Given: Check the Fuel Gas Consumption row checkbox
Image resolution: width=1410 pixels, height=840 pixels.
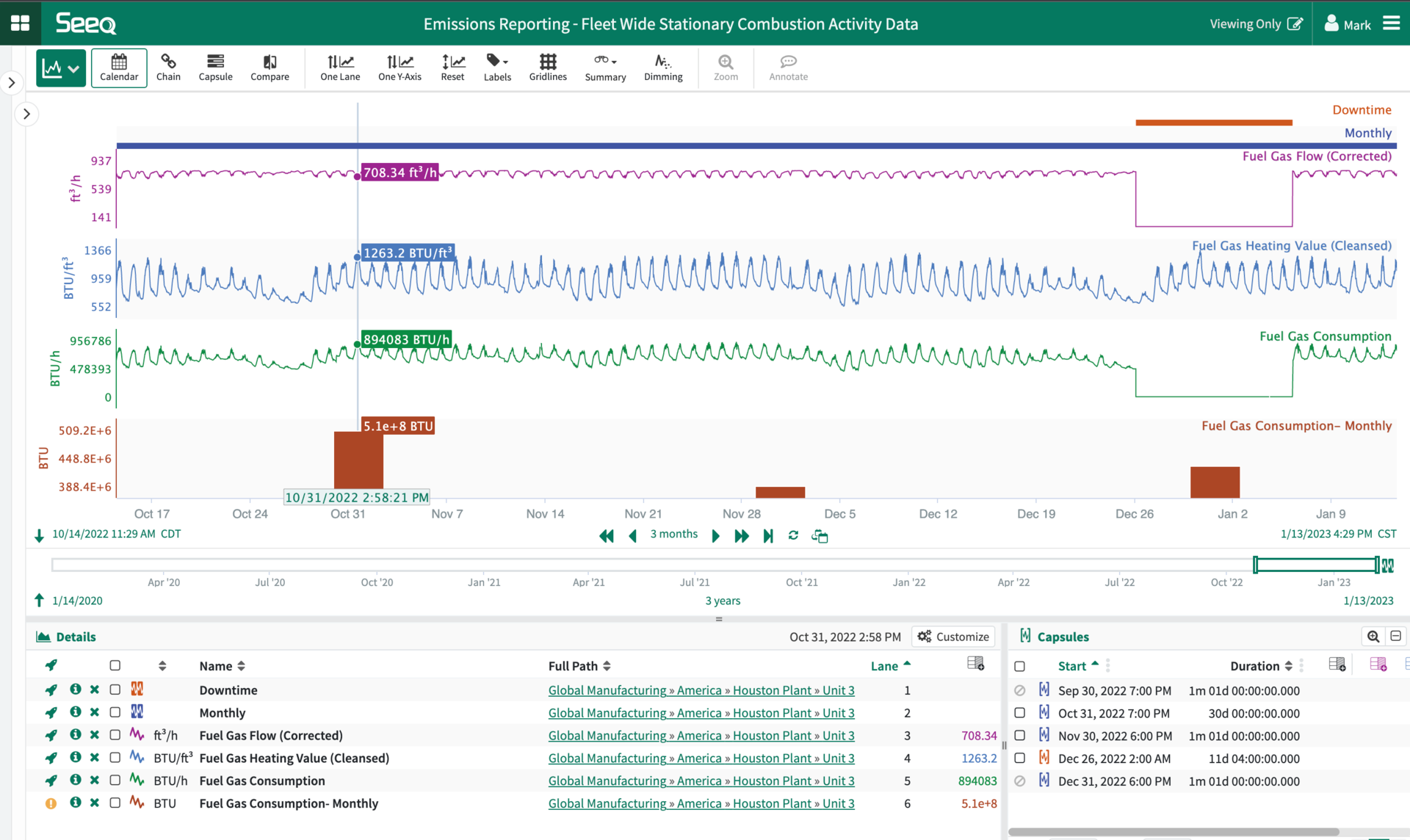Looking at the screenshot, I should pos(115,781).
